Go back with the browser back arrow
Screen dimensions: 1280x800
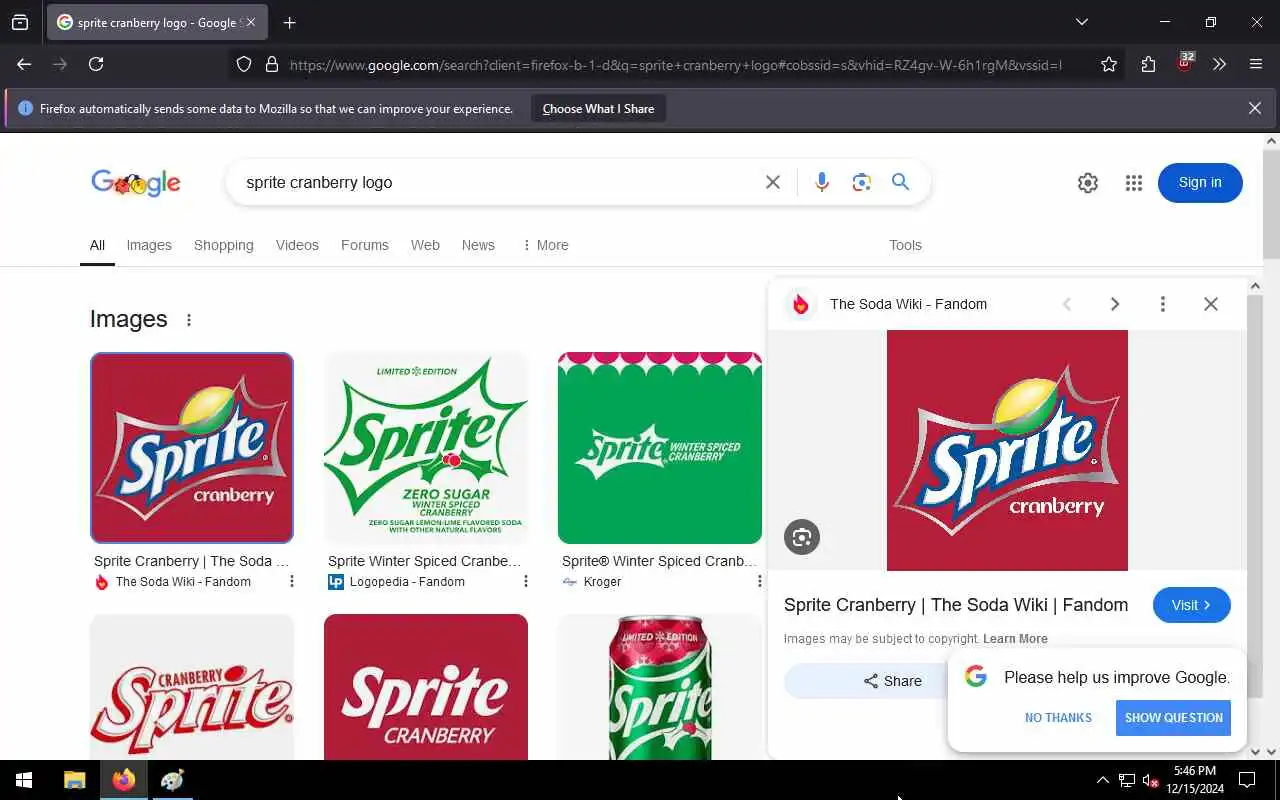click(x=24, y=64)
